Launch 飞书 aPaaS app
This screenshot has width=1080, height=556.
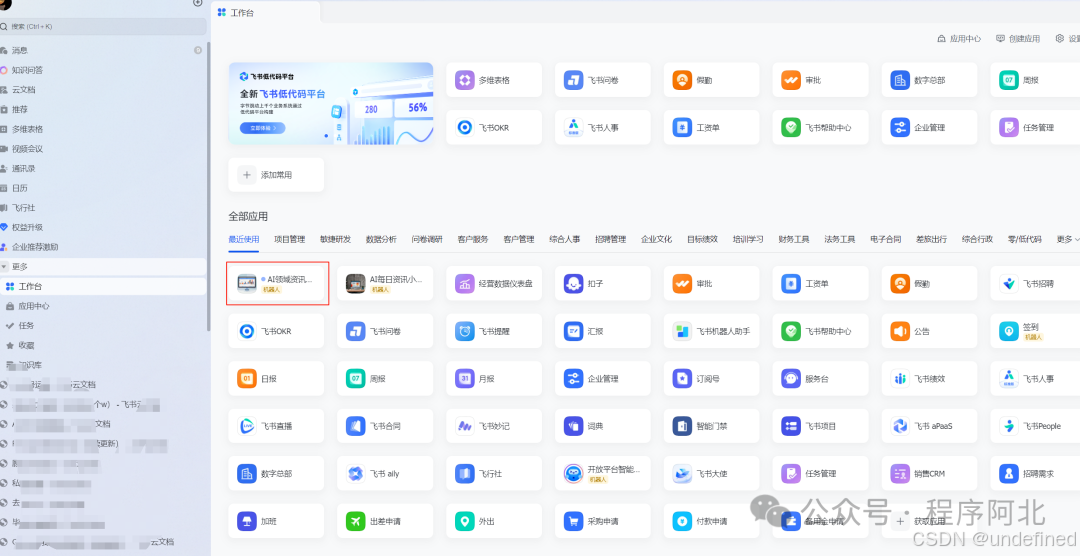(x=929, y=426)
